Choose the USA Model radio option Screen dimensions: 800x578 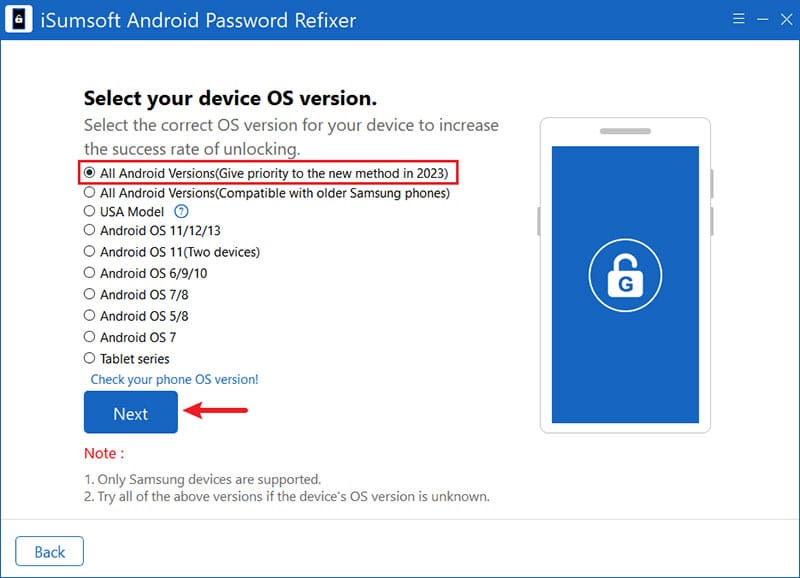(90, 212)
